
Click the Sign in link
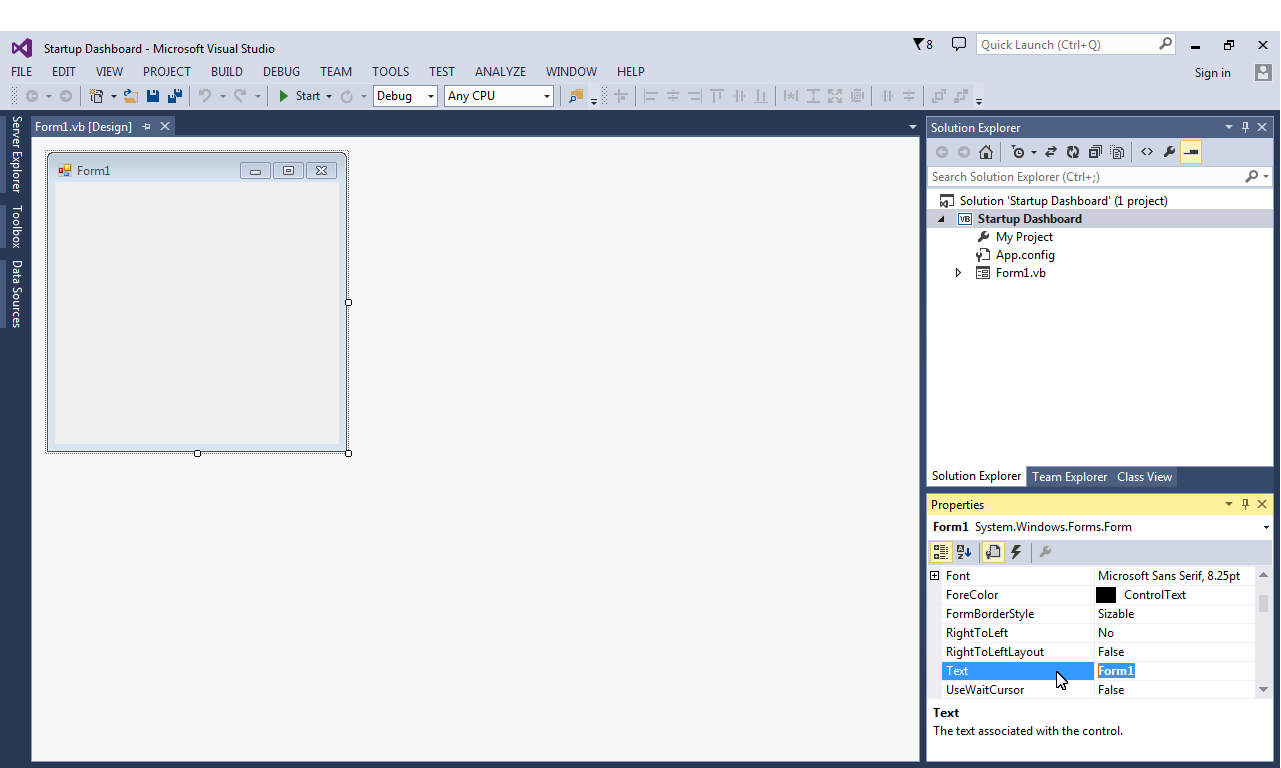[1213, 72]
